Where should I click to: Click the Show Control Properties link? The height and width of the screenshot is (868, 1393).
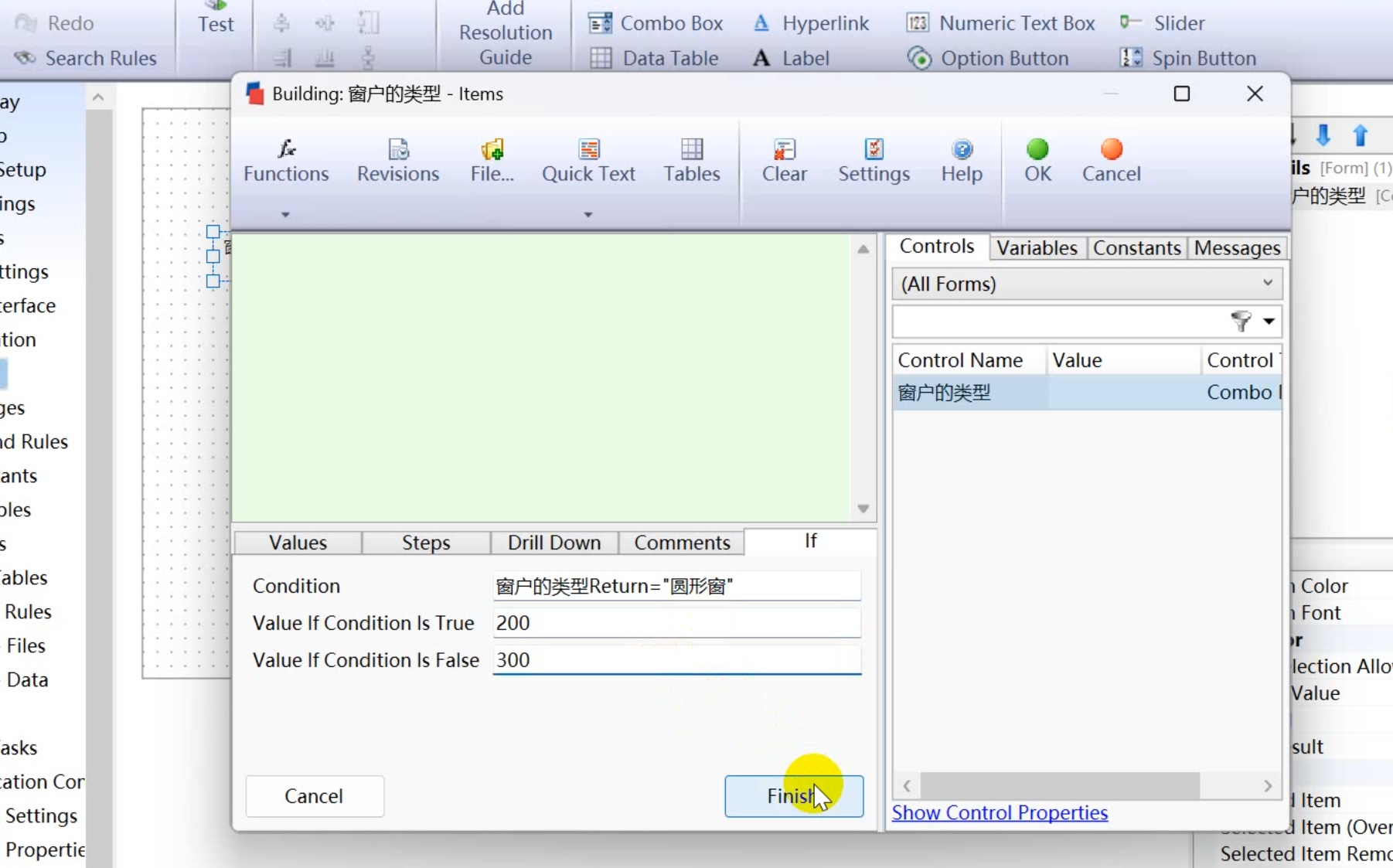click(1000, 813)
